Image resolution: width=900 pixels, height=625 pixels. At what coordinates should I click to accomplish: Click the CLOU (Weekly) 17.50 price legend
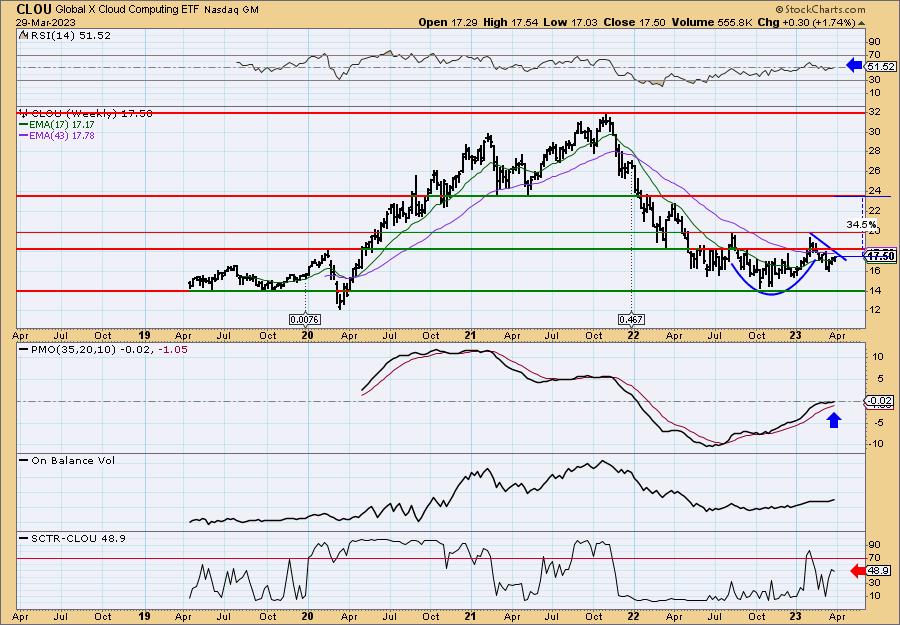[86, 114]
